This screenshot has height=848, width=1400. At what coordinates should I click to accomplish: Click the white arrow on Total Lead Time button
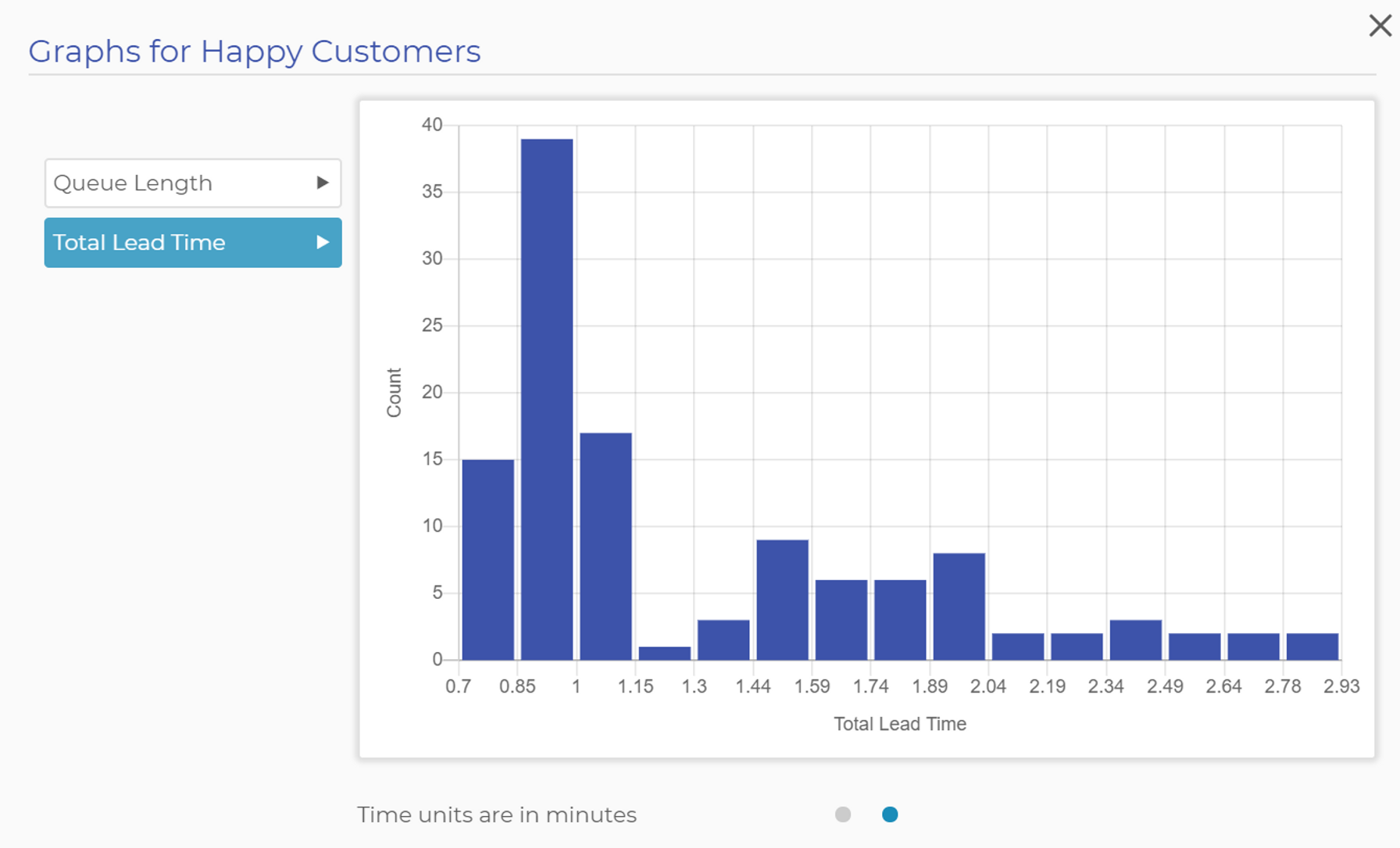pyautogui.click(x=322, y=243)
